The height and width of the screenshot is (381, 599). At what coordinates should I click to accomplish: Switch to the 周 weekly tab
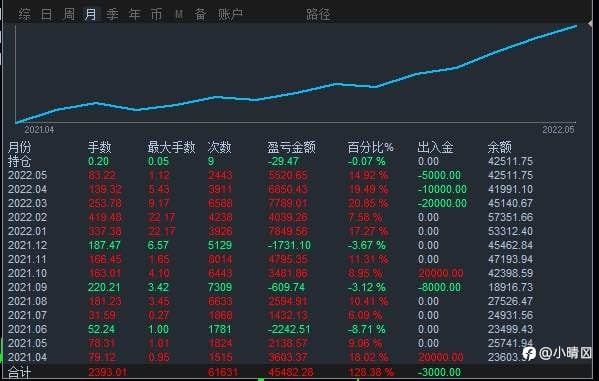69,15
